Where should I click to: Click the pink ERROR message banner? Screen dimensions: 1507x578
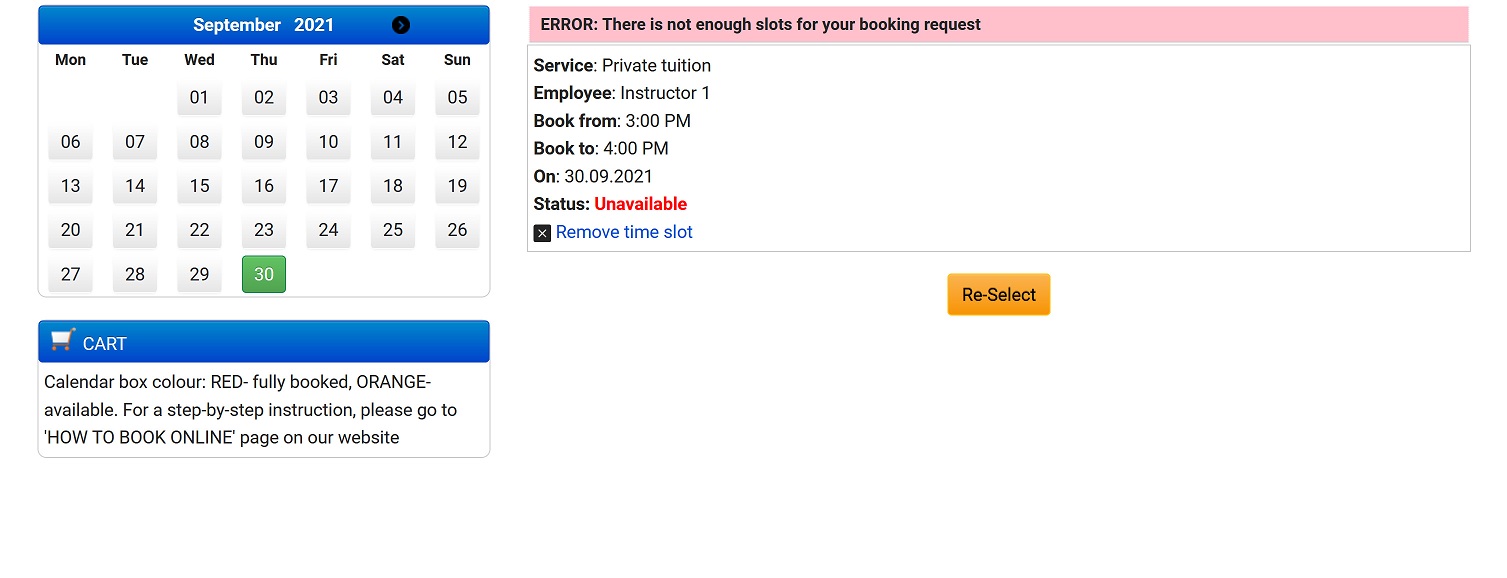click(998, 24)
